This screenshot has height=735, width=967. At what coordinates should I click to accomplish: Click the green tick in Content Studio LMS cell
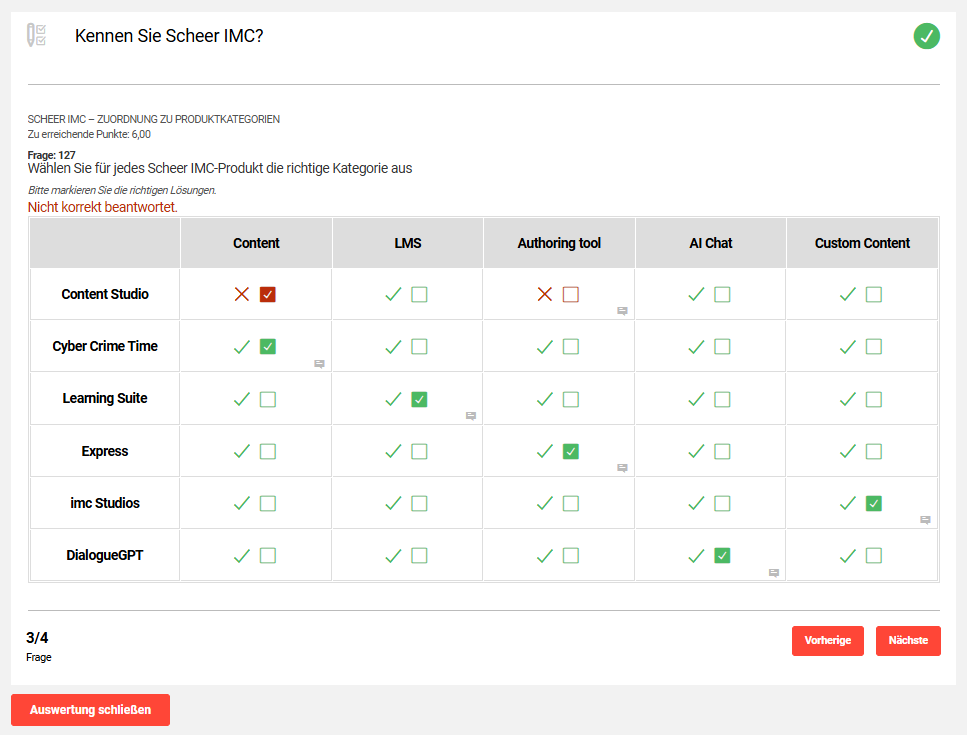pyautogui.click(x=393, y=295)
